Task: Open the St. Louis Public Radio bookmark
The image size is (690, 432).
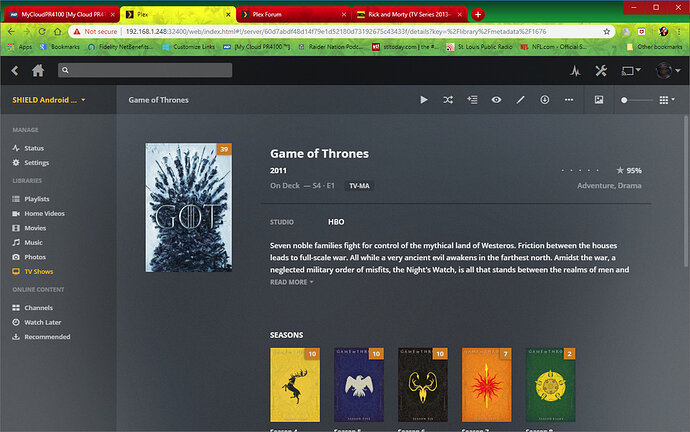Action: tap(479, 47)
